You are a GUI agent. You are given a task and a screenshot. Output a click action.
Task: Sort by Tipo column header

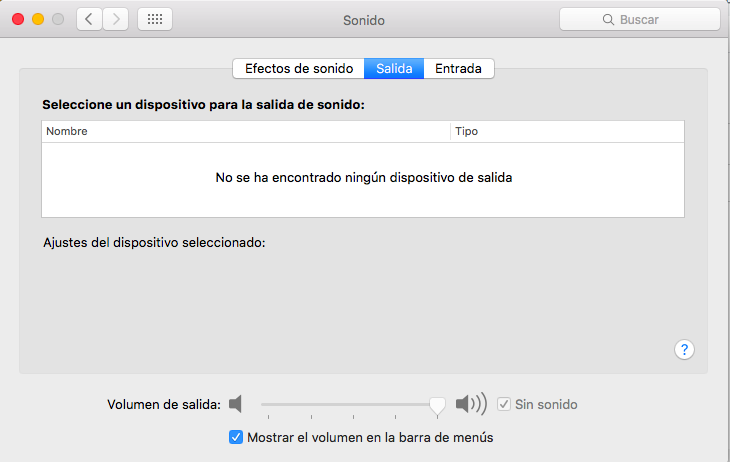click(x=567, y=131)
